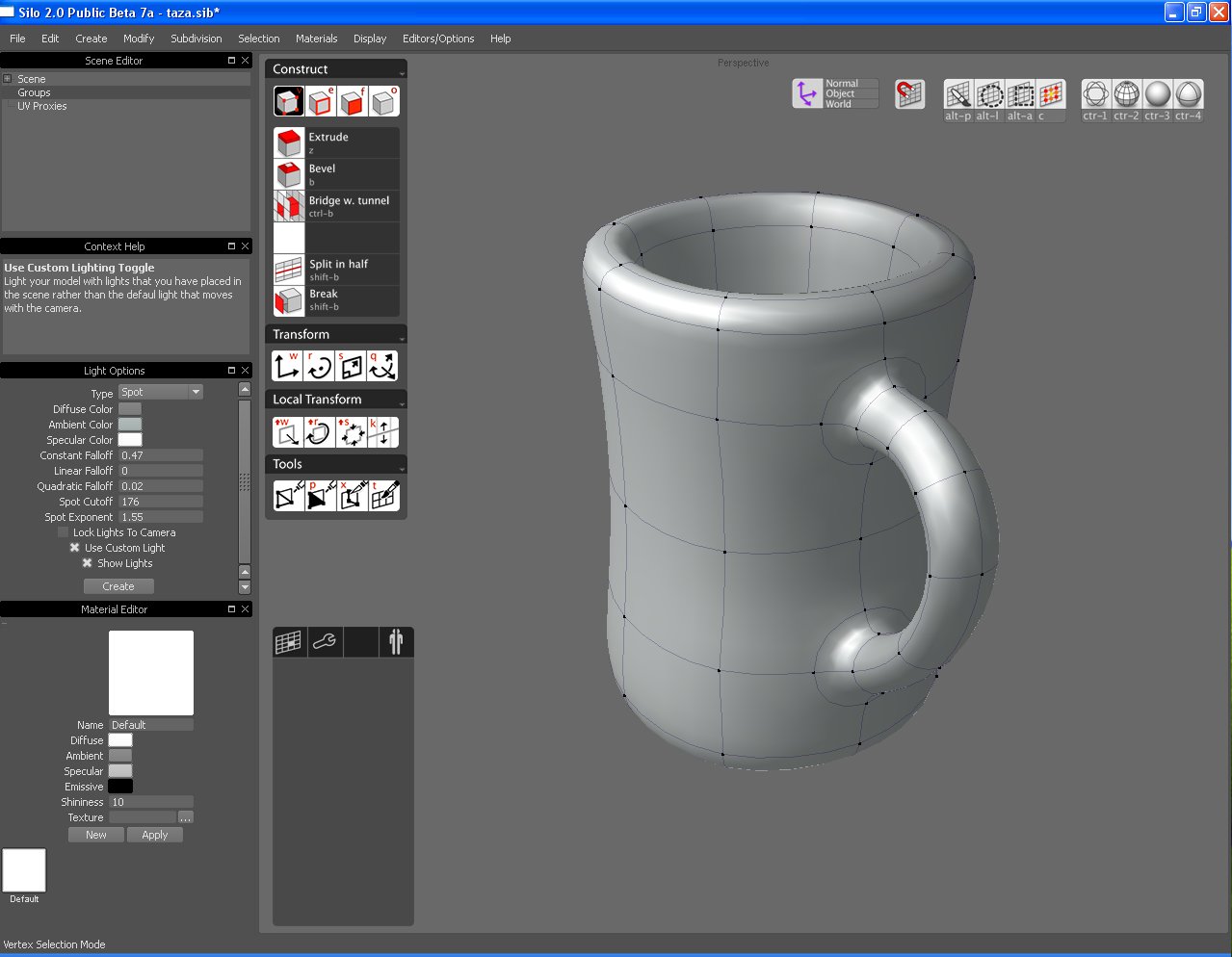Activate Local Transform k tool
1232x957 pixels.
[383, 432]
